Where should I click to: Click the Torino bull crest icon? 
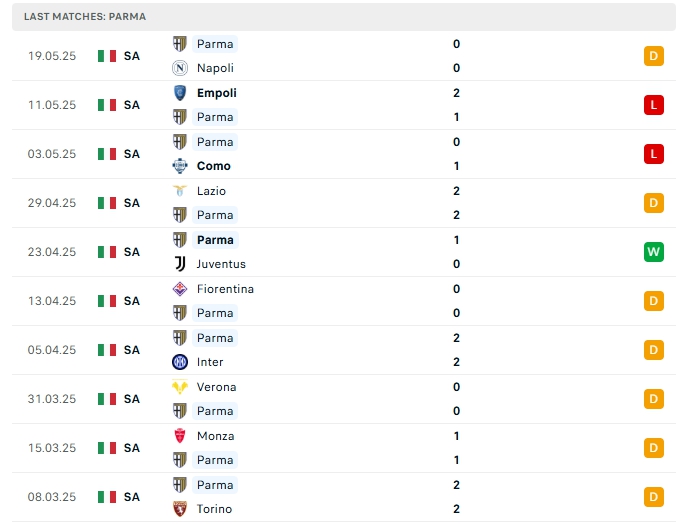pos(180,509)
